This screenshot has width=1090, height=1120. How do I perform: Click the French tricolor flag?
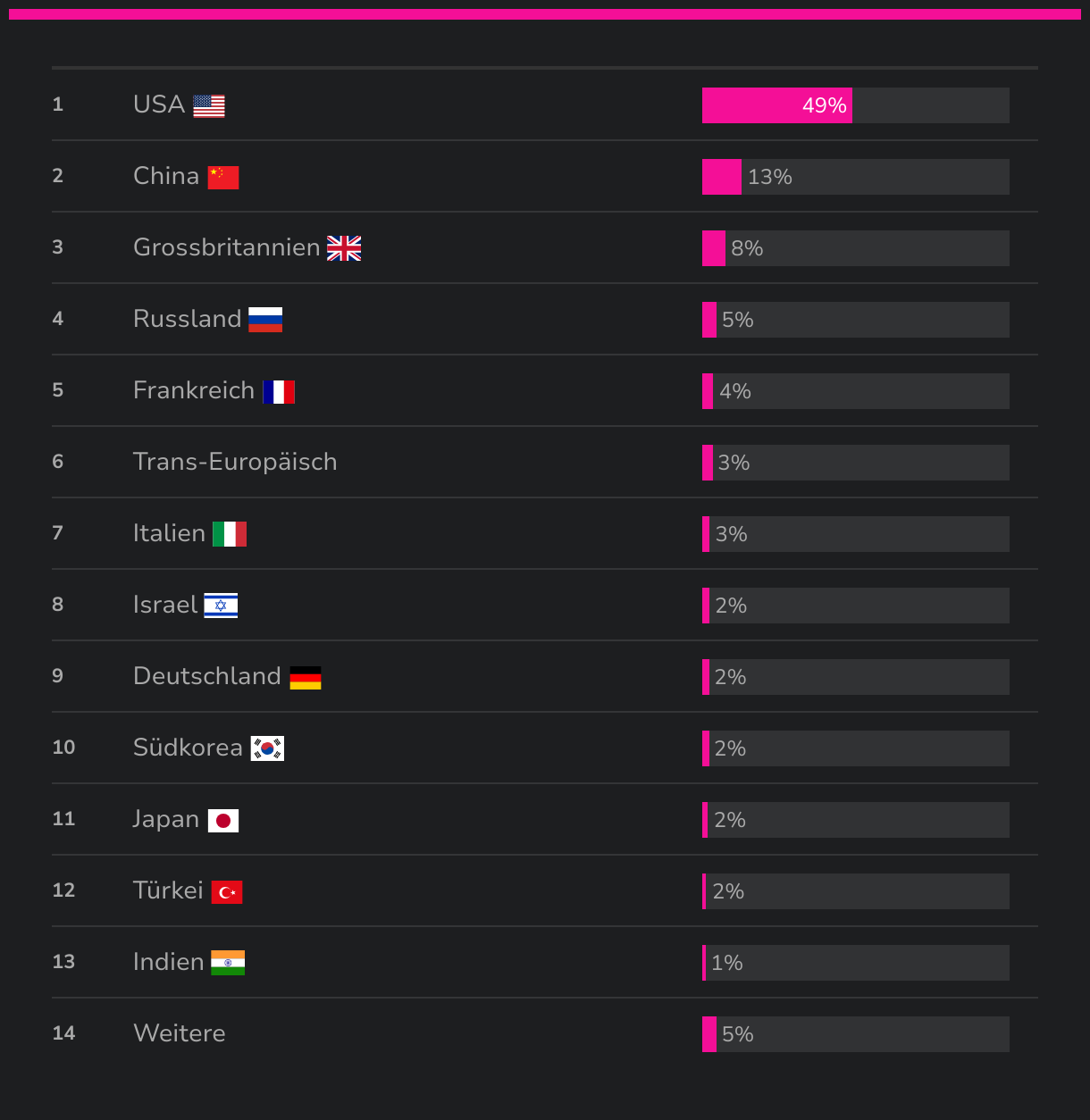(x=279, y=391)
